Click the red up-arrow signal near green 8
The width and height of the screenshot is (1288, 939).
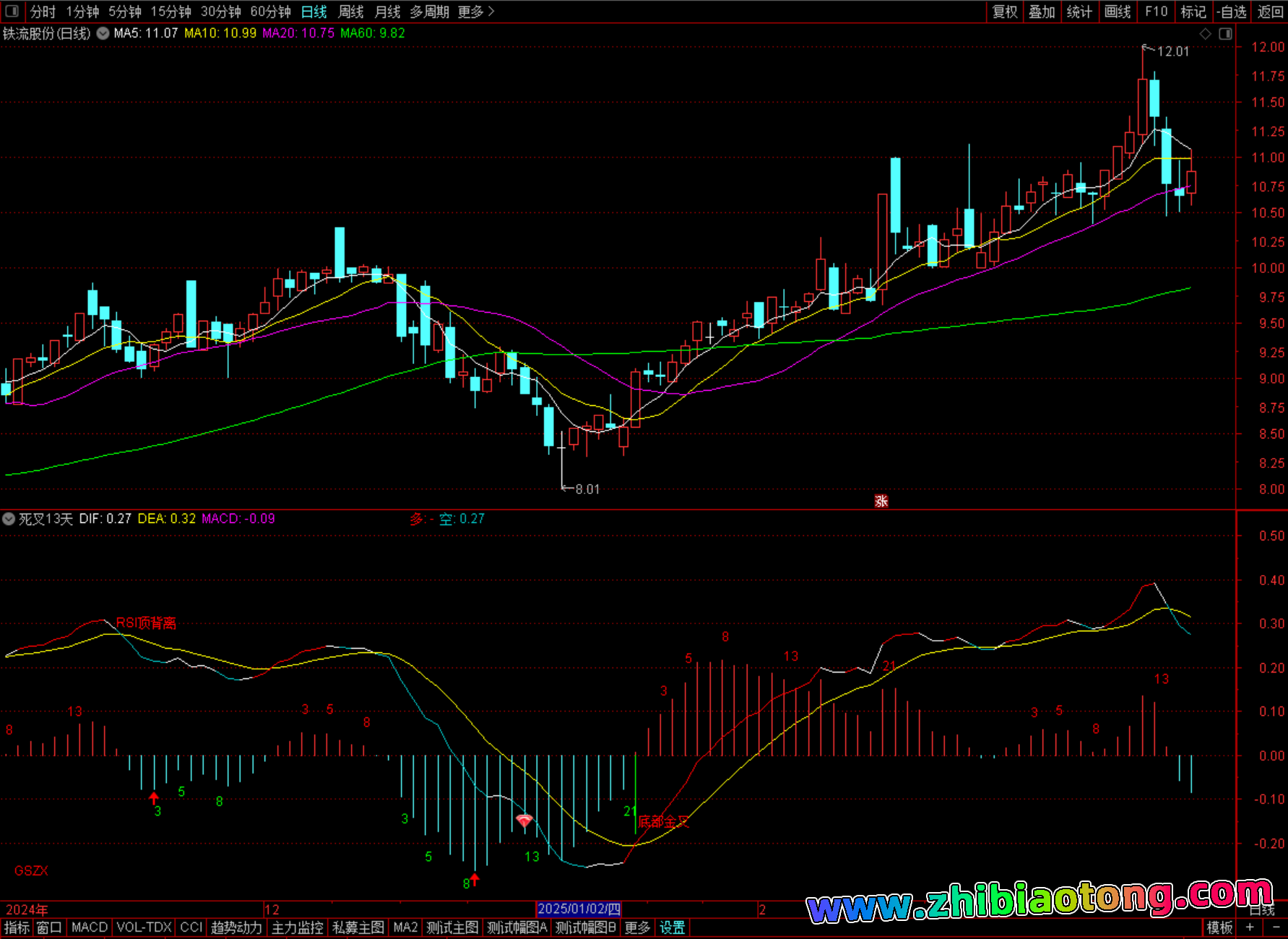pos(475,879)
